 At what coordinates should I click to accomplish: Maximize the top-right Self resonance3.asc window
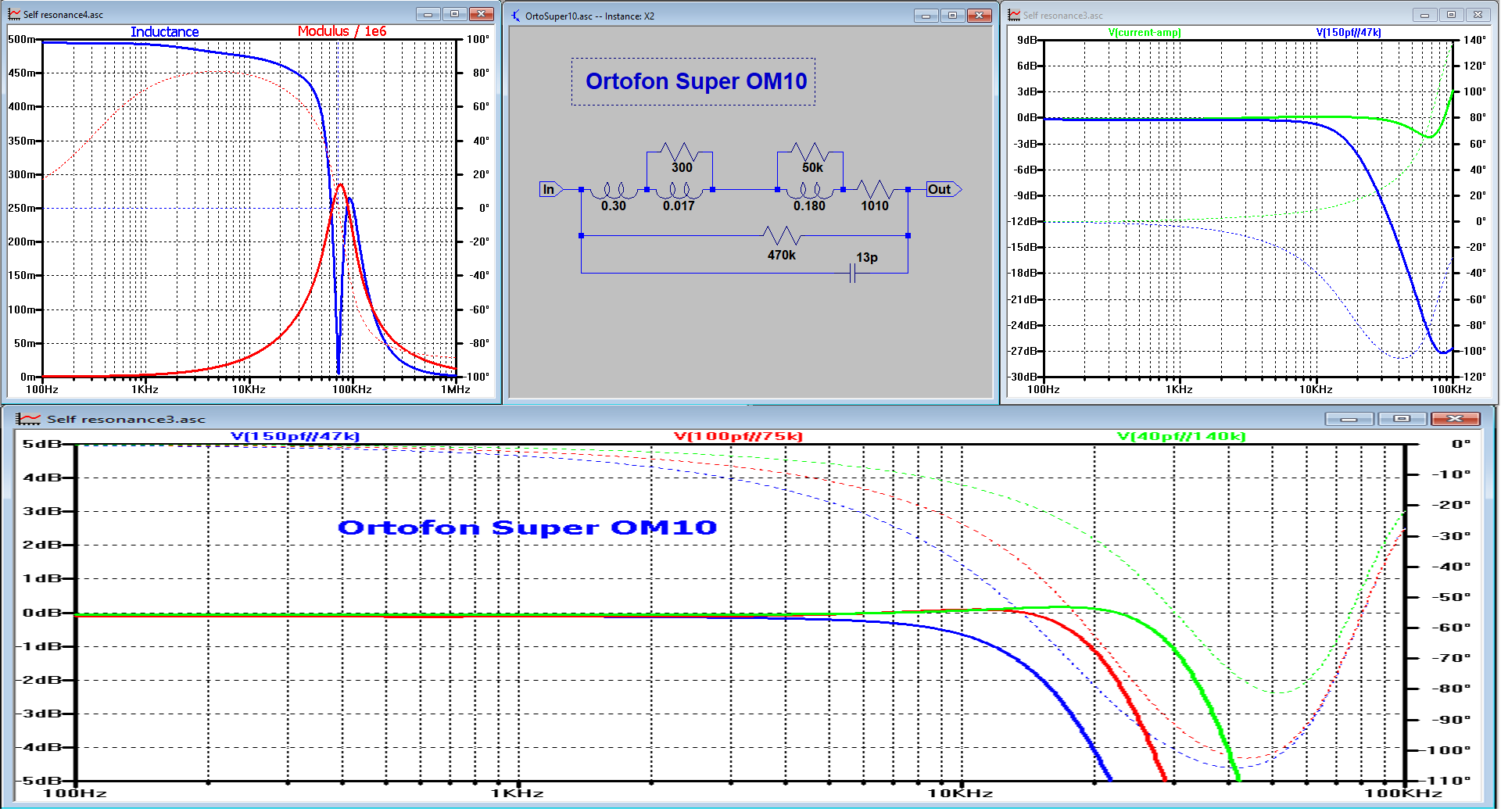pos(1451,15)
